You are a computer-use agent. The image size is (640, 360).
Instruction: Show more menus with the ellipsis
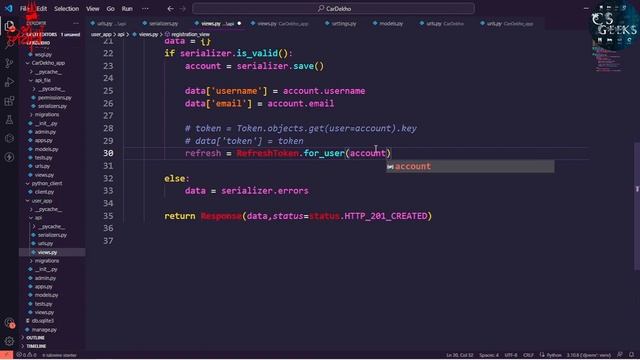pos(145,8)
